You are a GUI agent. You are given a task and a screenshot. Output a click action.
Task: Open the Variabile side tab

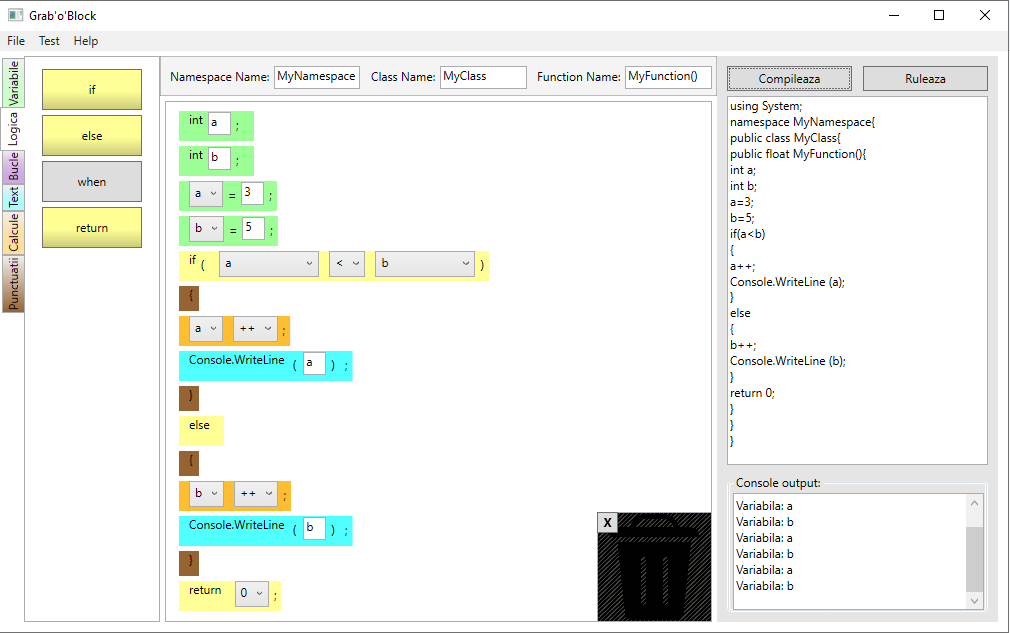point(13,83)
